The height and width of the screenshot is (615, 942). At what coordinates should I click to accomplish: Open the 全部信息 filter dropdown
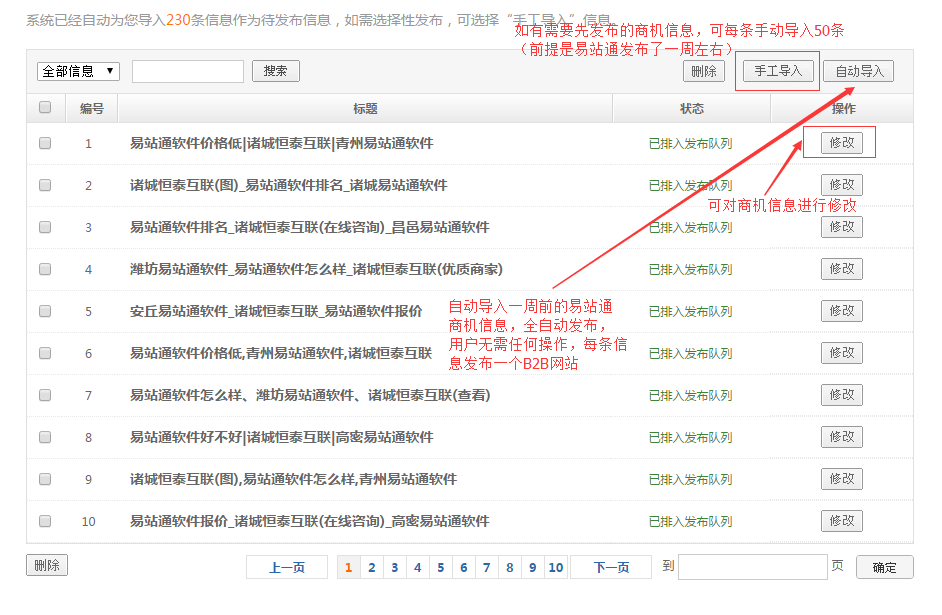[x=78, y=71]
